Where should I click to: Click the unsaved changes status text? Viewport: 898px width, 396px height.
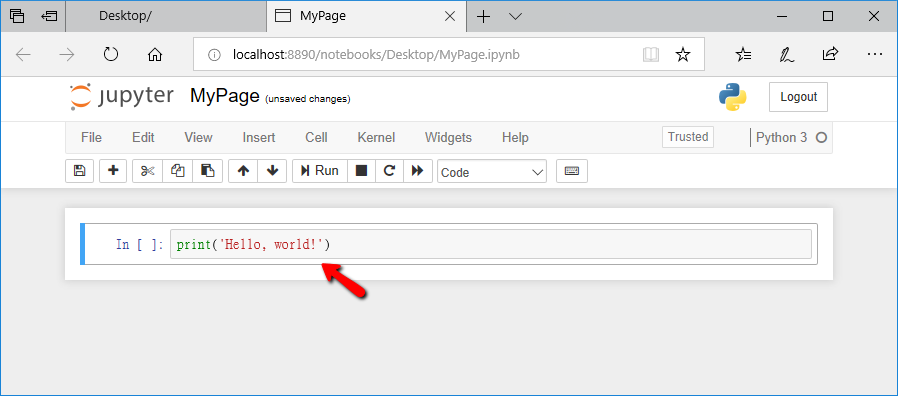[x=308, y=99]
